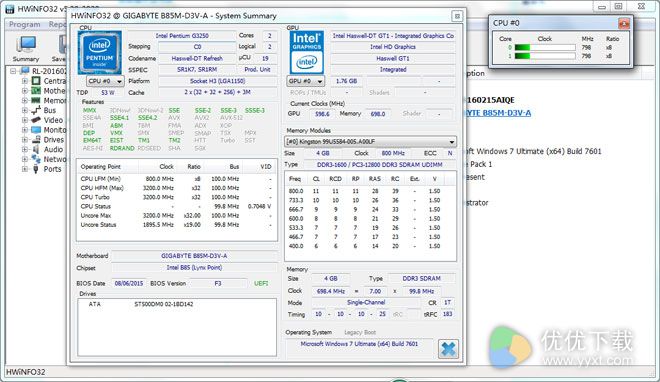Close System Summary with the blue X button
Image resolution: width=660 pixels, height=382 pixels.
(x=448, y=349)
